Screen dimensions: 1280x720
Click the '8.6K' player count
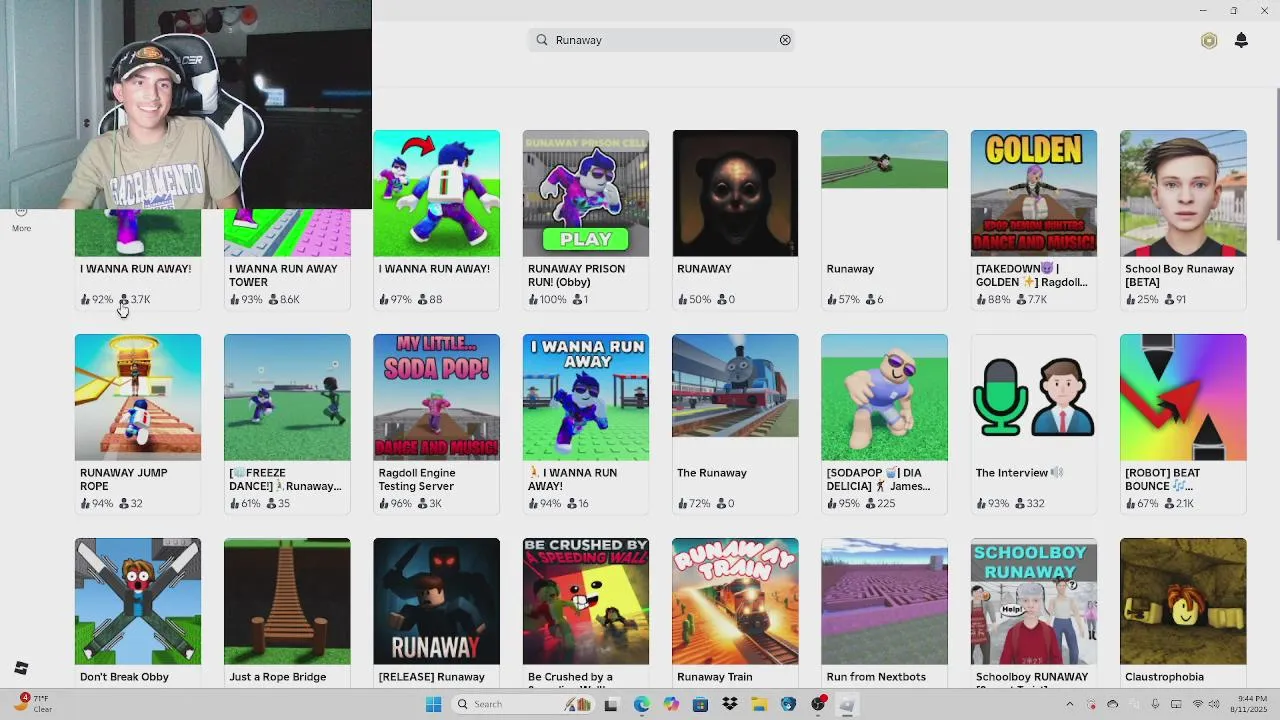284,299
